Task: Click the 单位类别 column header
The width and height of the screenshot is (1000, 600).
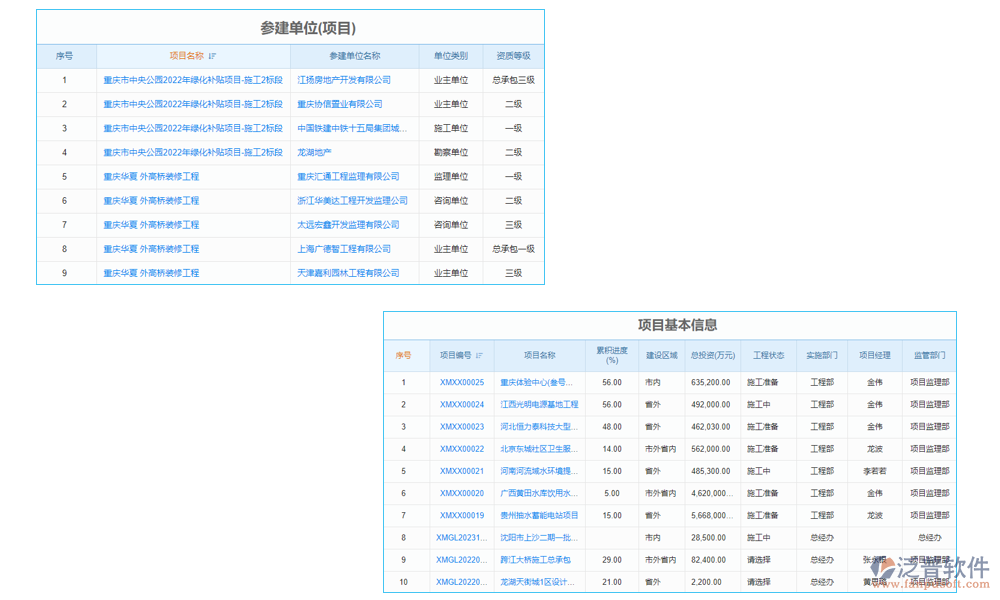Action: coord(452,56)
